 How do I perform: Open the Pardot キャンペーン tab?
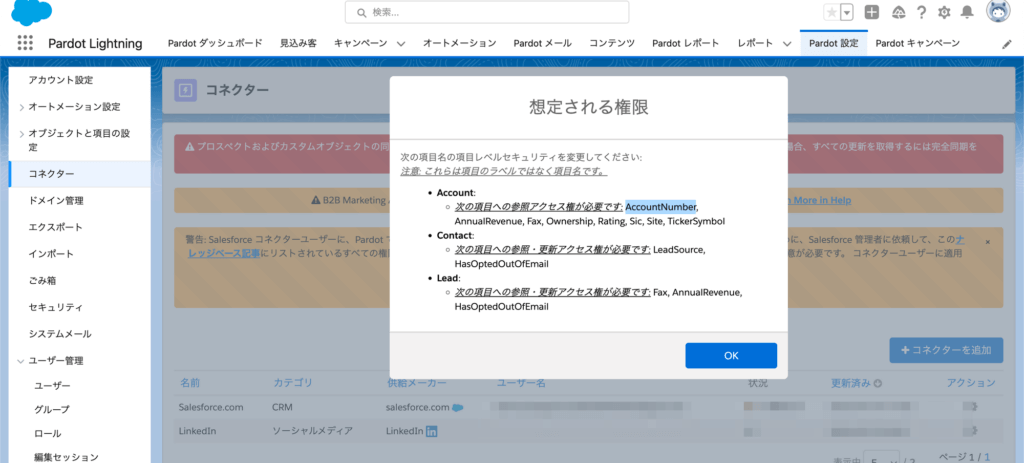[x=918, y=43]
